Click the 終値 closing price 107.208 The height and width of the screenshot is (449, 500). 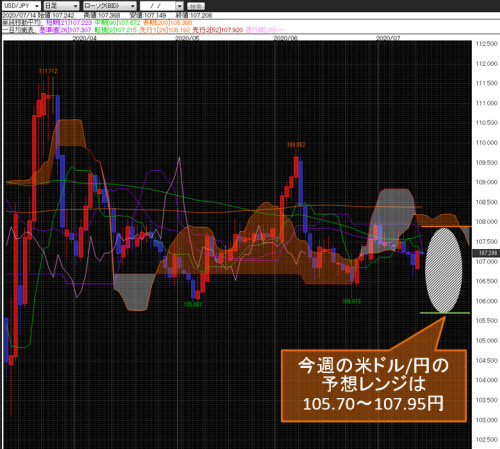pyautogui.click(x=194, y=15)
